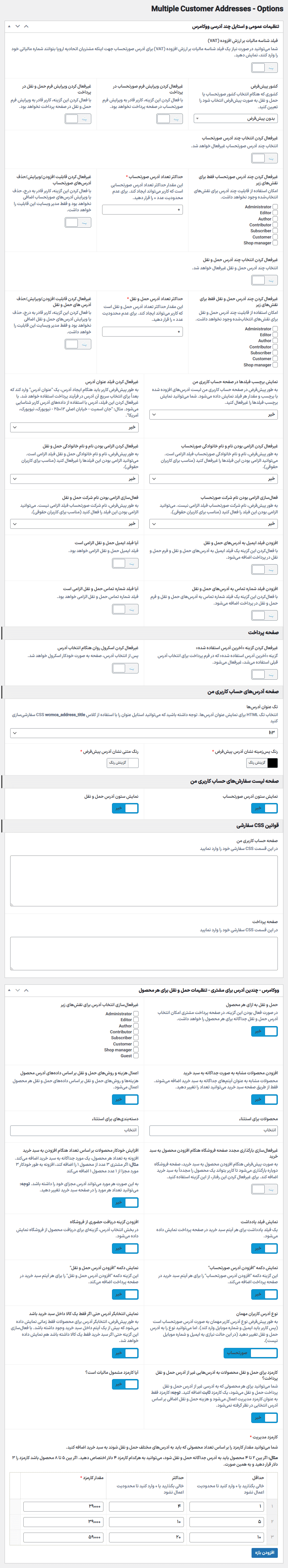The width and height of the screenshot is (288, 1568).
Task: Click the maximum billing addresses number field
Action: (x=143, y=209)
